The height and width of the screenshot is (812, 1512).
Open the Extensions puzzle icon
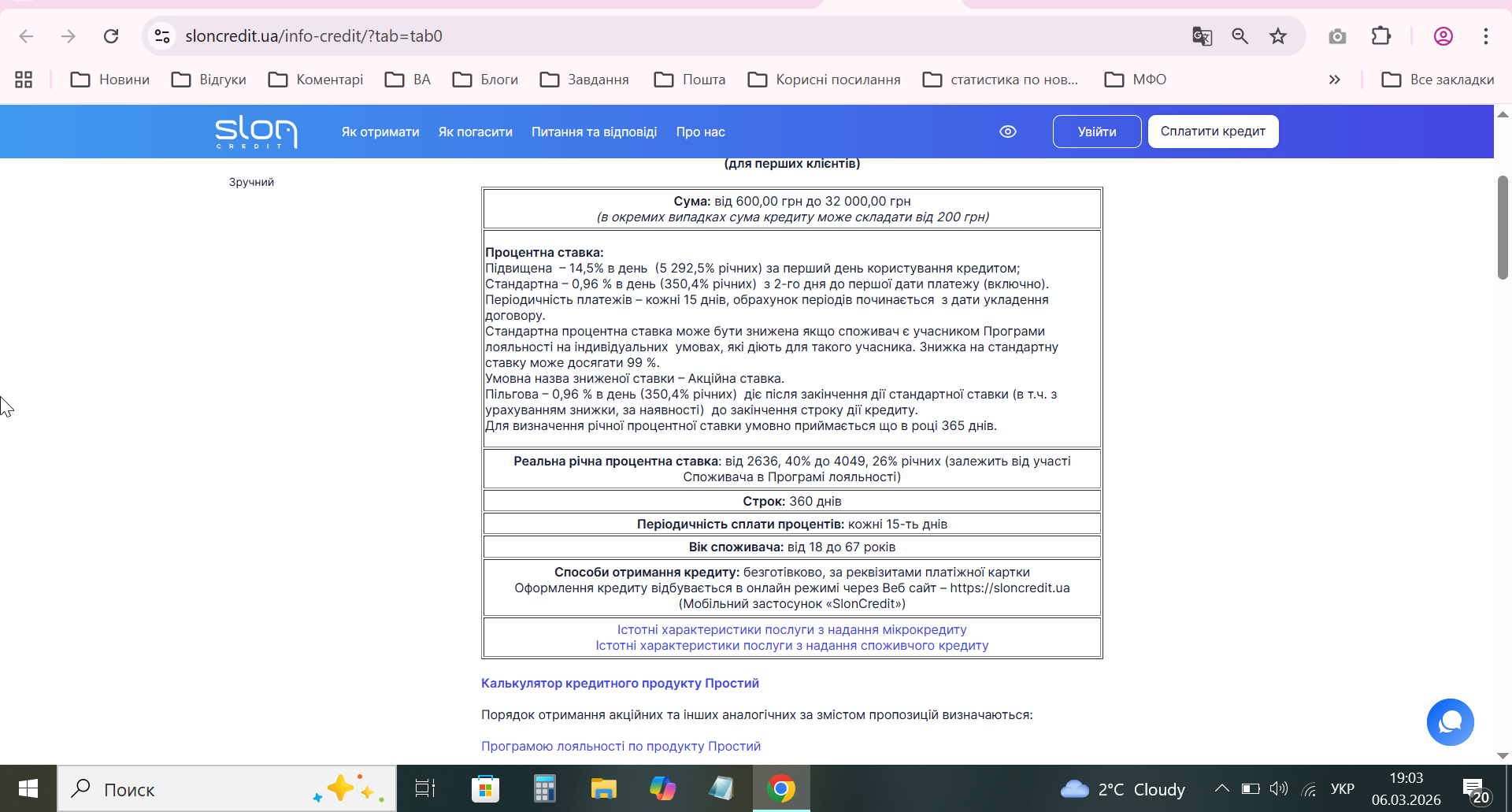tap(1381, 36)
